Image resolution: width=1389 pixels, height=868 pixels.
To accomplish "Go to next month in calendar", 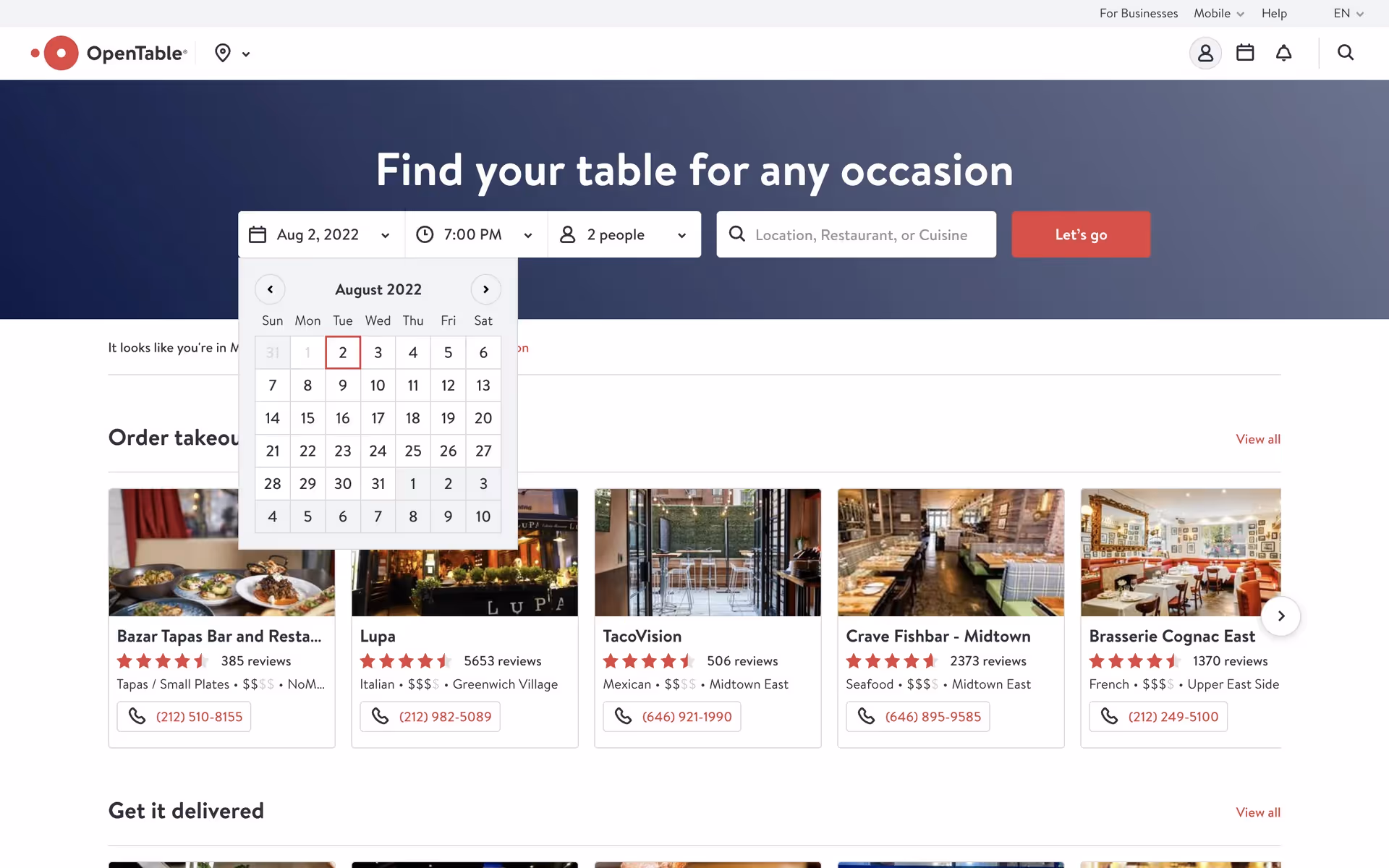I will tap(485, 289).
